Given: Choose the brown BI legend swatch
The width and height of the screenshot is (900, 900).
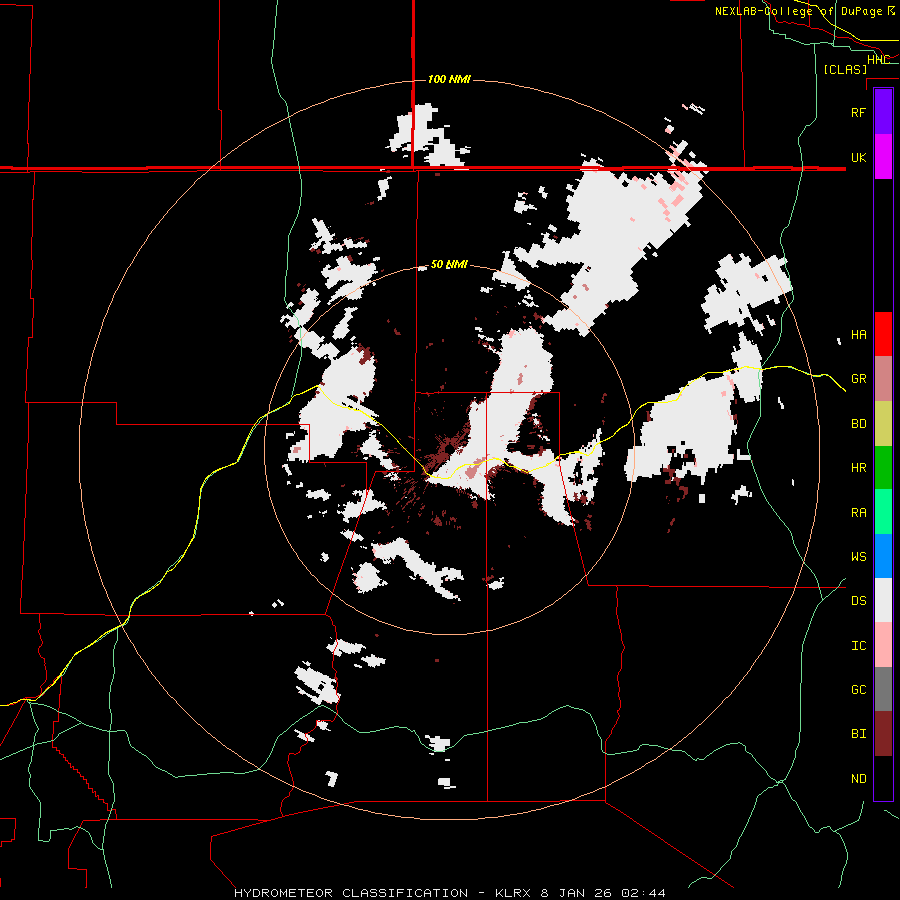Looking at the screenshot, I should pos(883,734).
